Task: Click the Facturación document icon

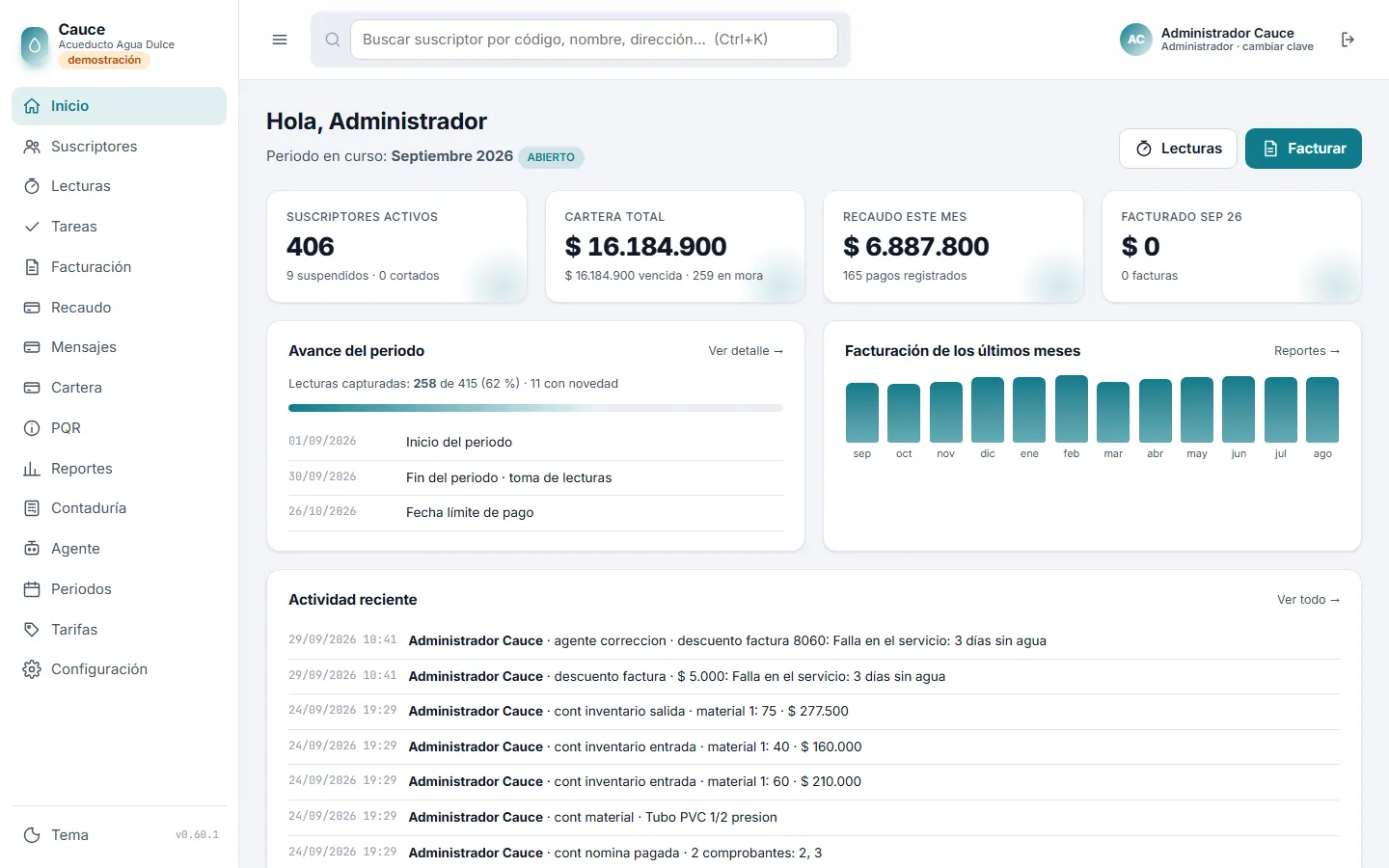Action: point(32,267)
